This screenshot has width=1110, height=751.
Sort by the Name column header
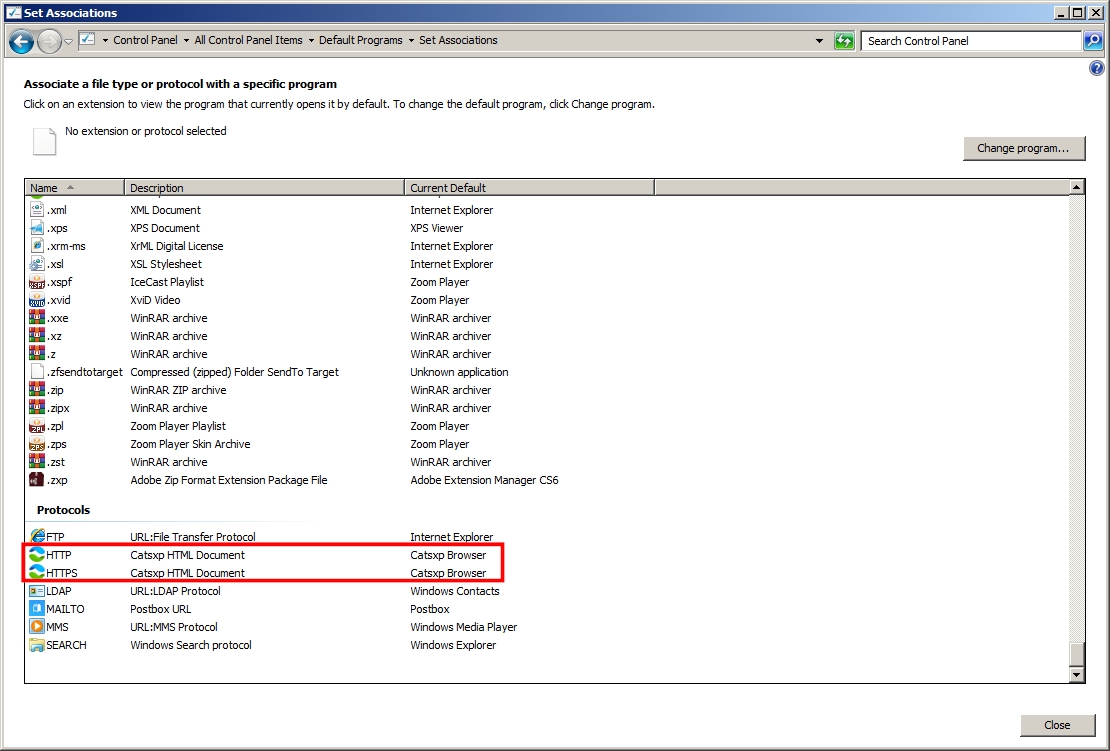[x=75, y=188]
